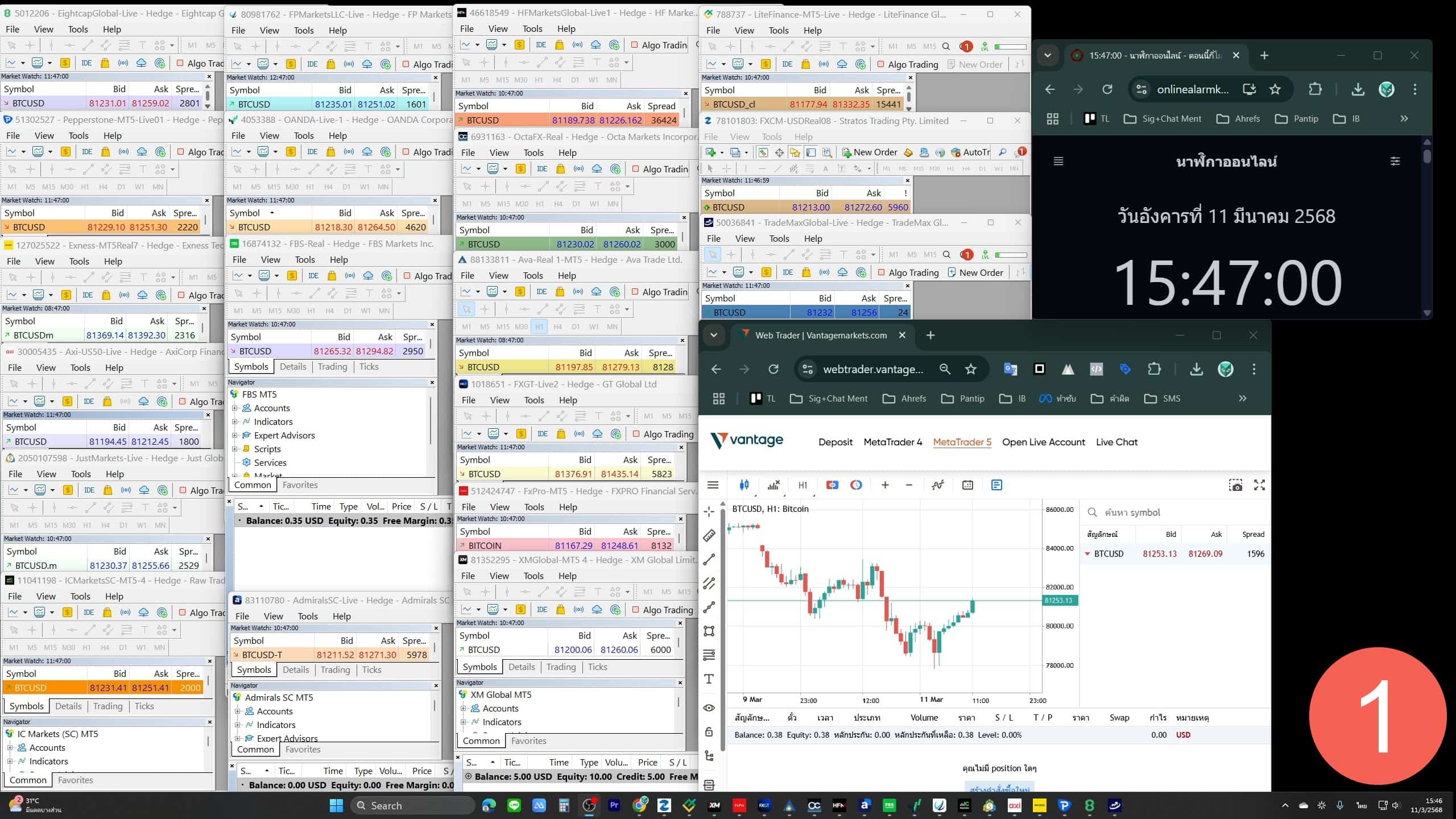This screenshot has width=1456, height=819.
Task: Open notification badge in TradeMax window toolbar
Action: tap(966, 255)
